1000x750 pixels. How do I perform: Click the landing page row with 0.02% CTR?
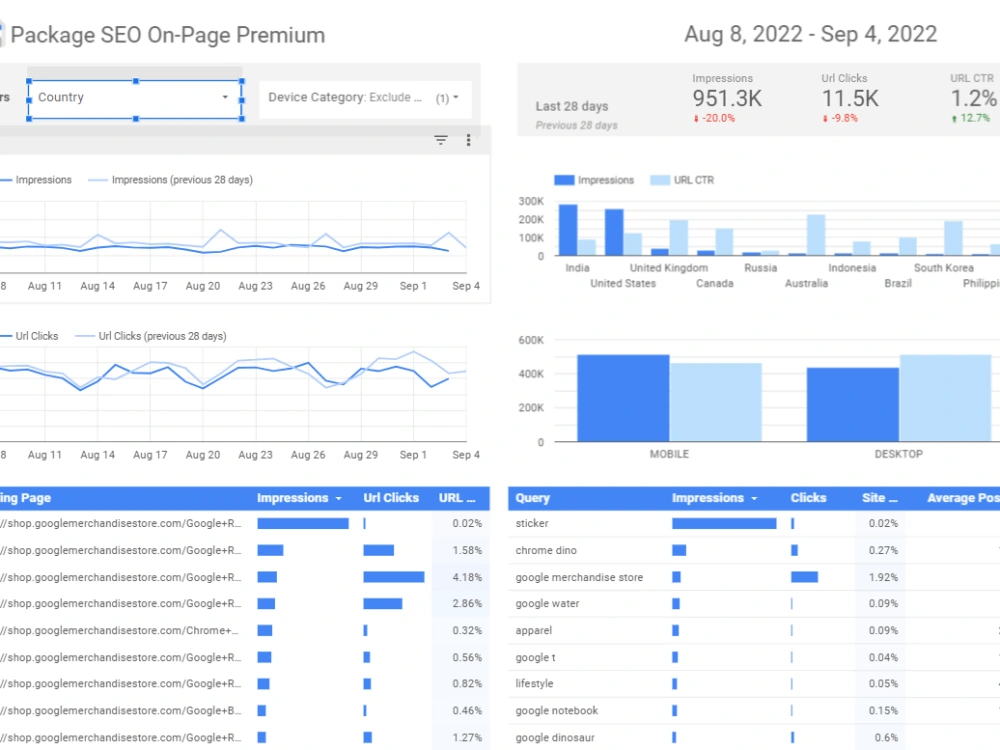(x=244, y=524)
